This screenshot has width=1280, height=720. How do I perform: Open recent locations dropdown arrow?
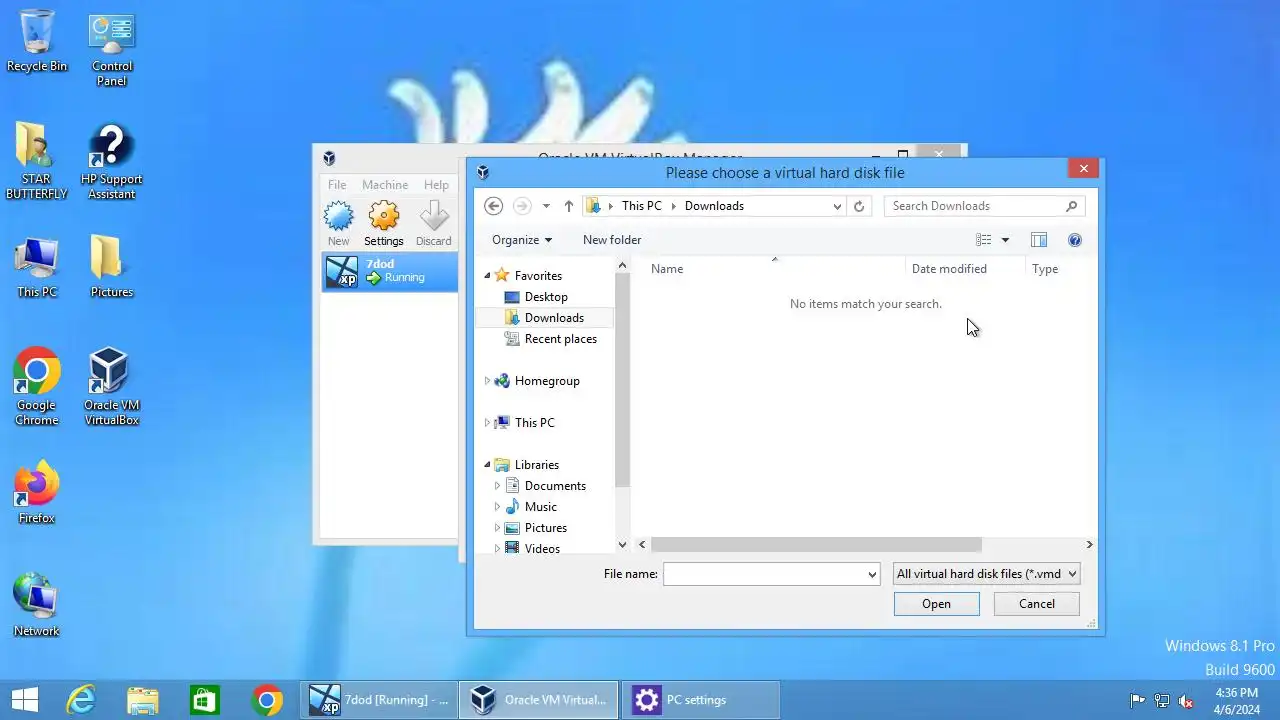[546, 206]
